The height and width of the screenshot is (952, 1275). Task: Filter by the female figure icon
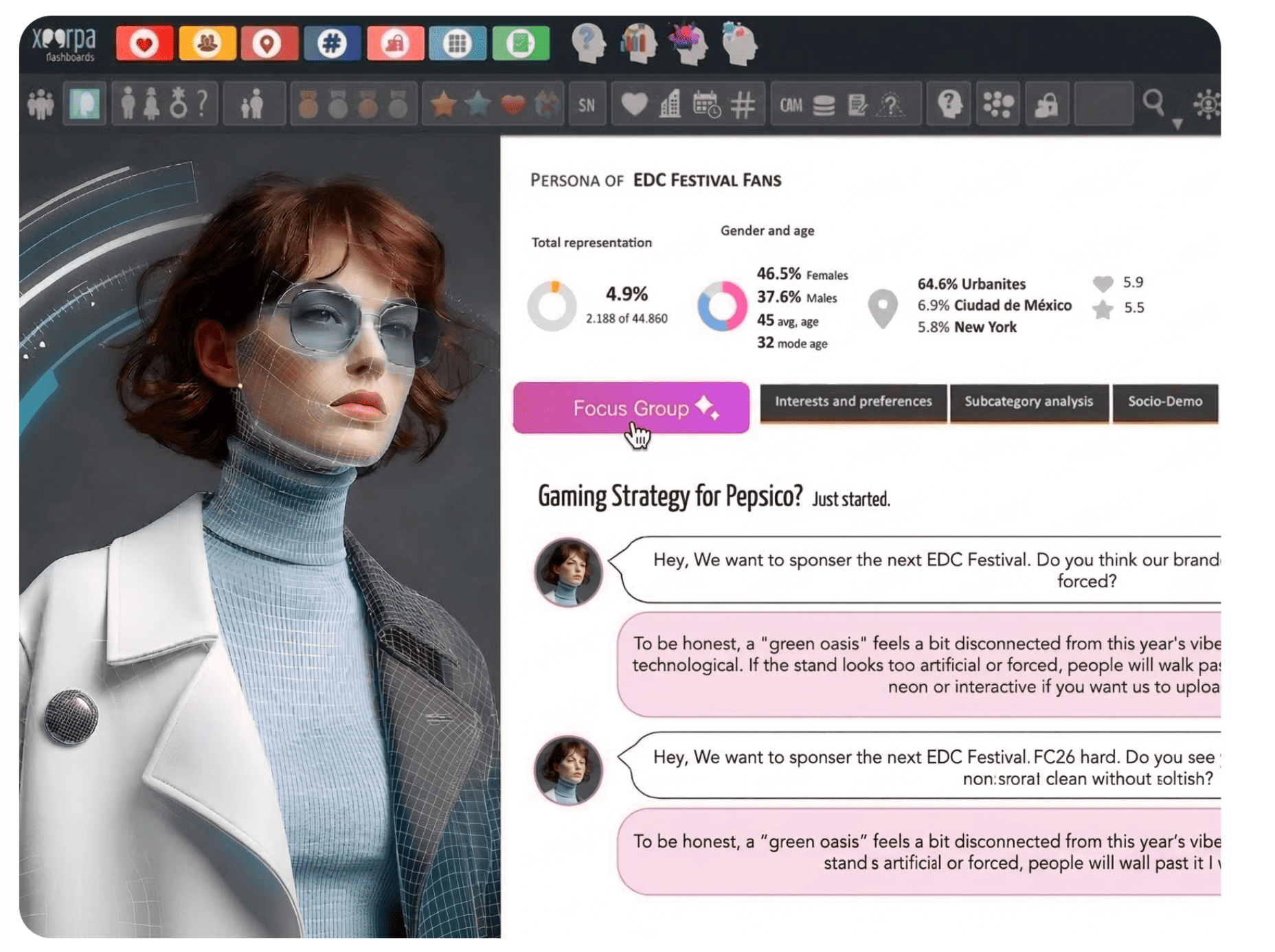152,104
